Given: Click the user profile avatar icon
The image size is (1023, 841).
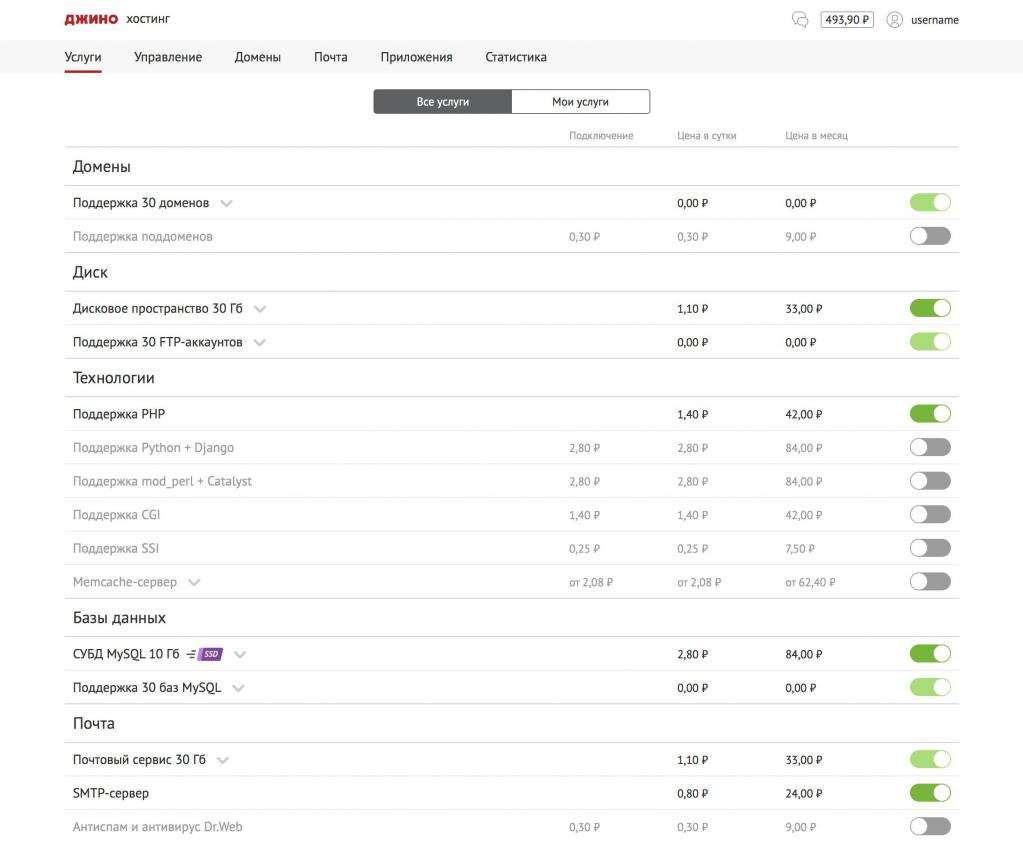Looking at the screenshot, I should [x=894, y=20].
